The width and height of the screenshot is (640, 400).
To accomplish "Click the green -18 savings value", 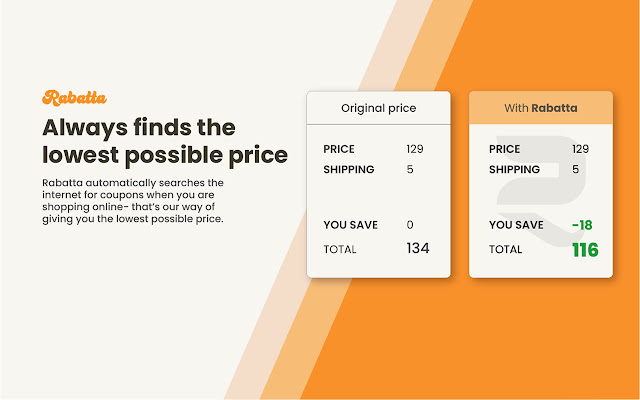I will pyautogui.click(x=582, y=225).
